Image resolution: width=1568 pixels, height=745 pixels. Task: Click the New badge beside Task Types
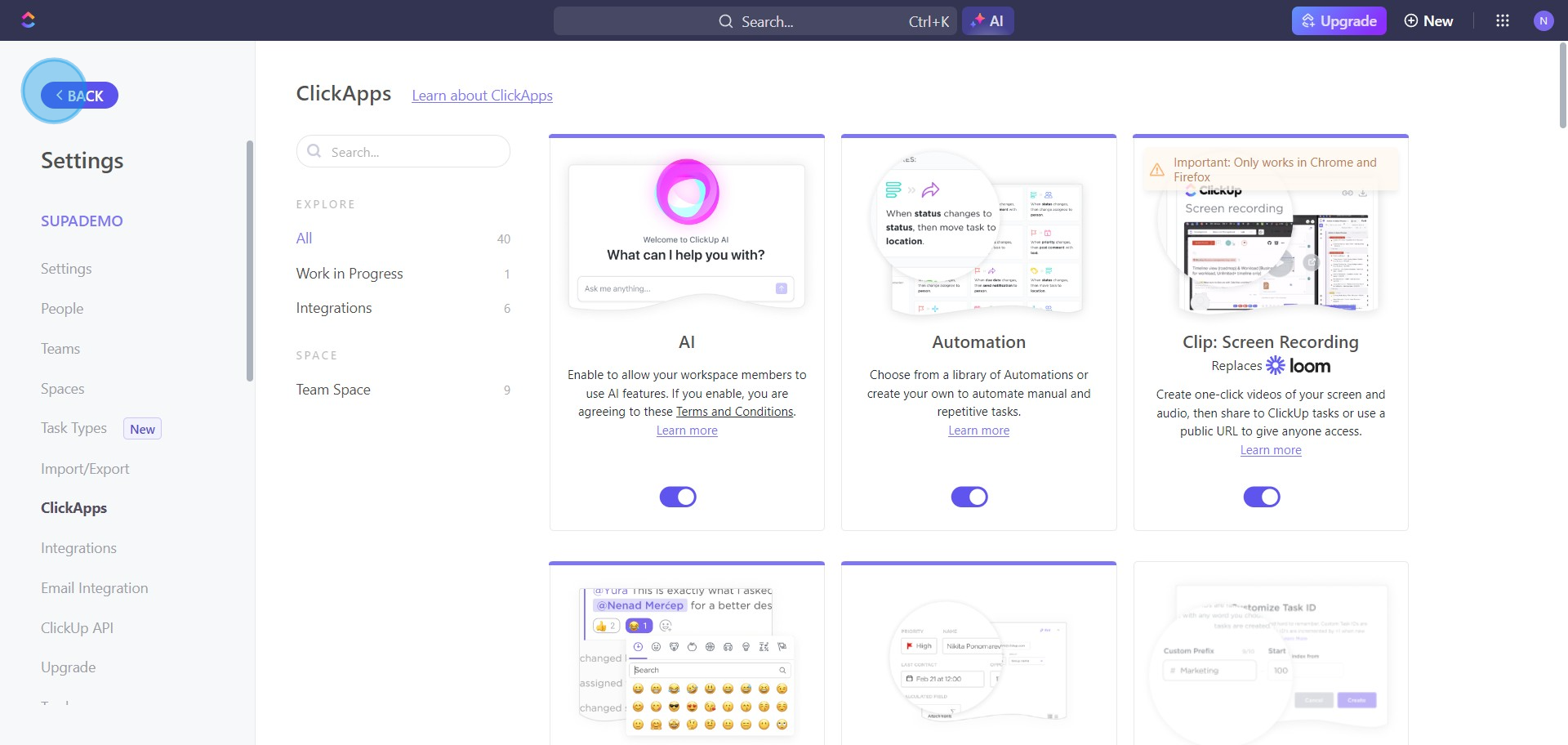(x=142, y=429)
